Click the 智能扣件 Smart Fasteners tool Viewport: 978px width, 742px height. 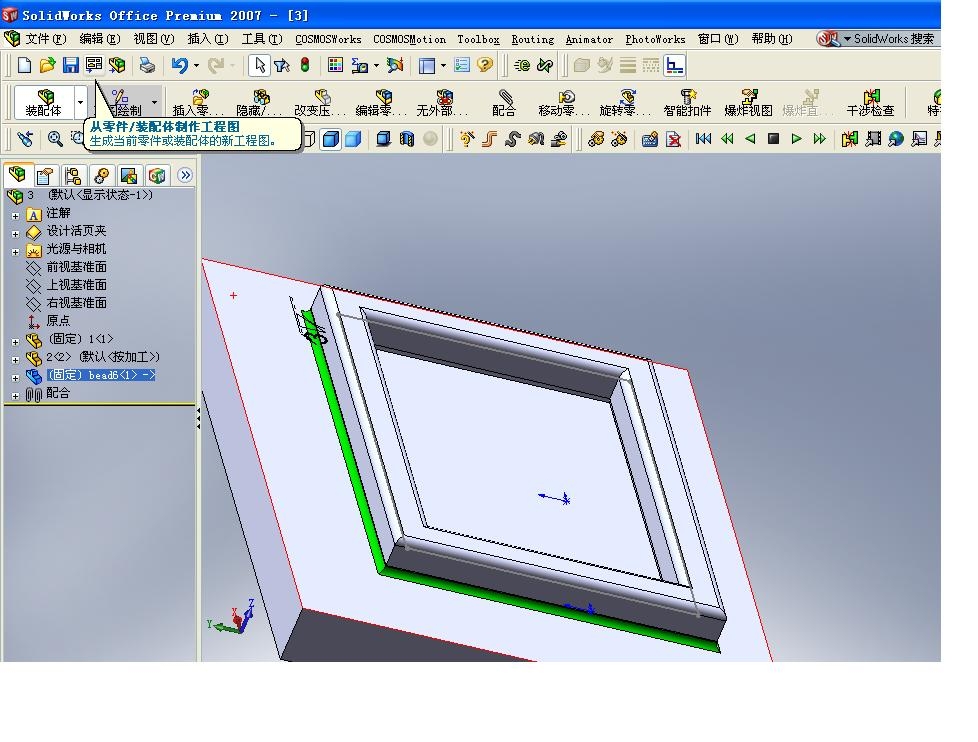[687, 102]
